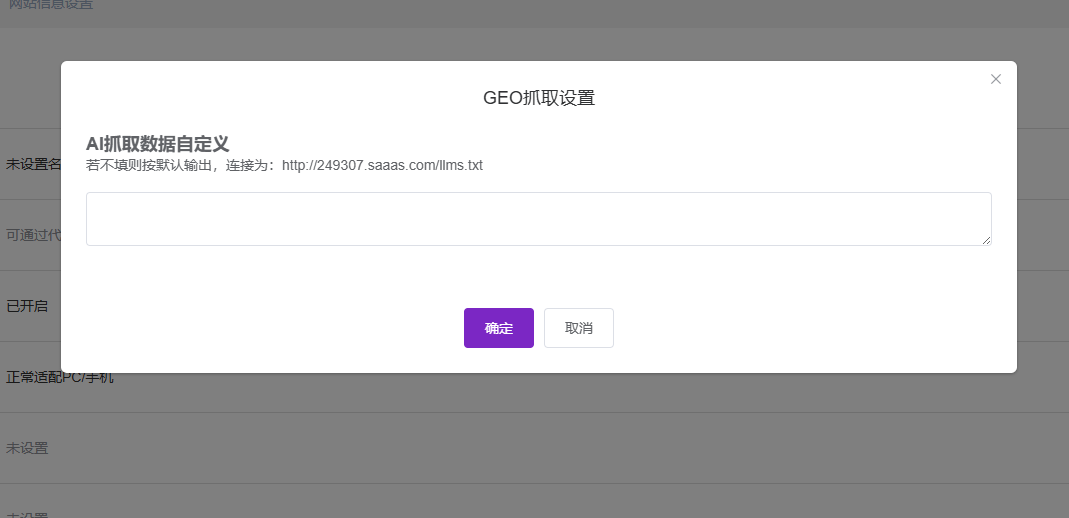Image resolution: width=1069 pixels, height=518 pixels.
Task: Click the blank dialog area right of 取消
Action: tap(800, 328)
